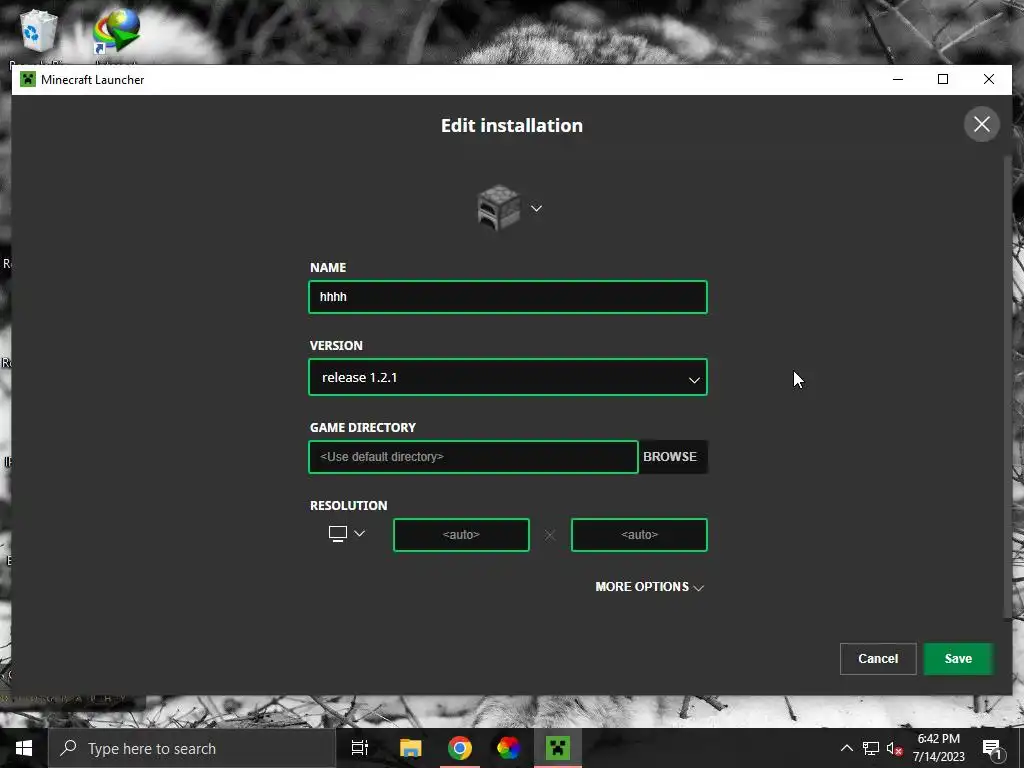Click the resolution height auto field
1024x768 pixels.
639,535
